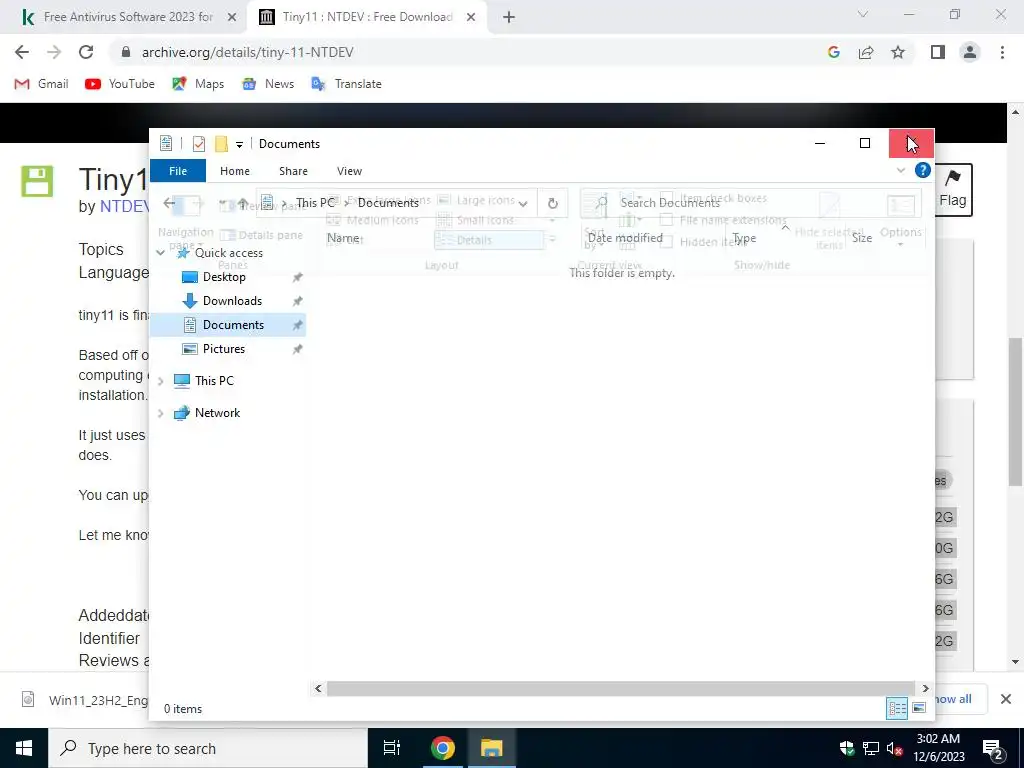This screenshot has width=1024, height=768.
Task: Close the Free Antivirus Software Chrome tab
Action: point(232,17)
